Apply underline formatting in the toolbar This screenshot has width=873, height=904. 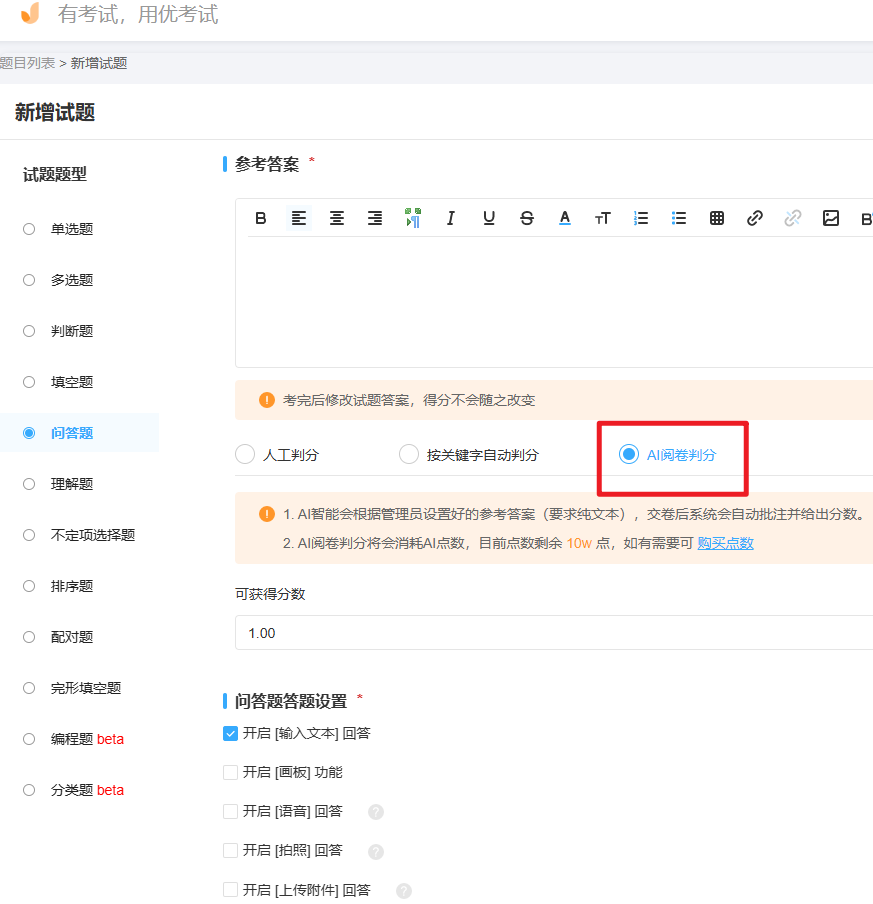coord(489,218)
